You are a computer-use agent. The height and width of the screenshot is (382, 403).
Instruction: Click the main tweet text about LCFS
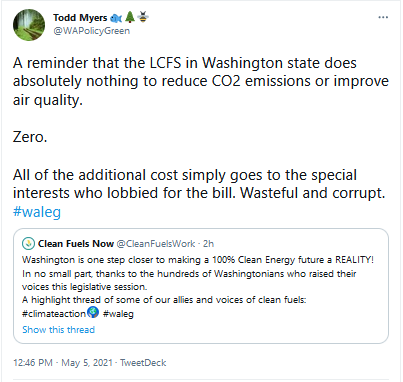pyautogui.click(x=201, y=137)
